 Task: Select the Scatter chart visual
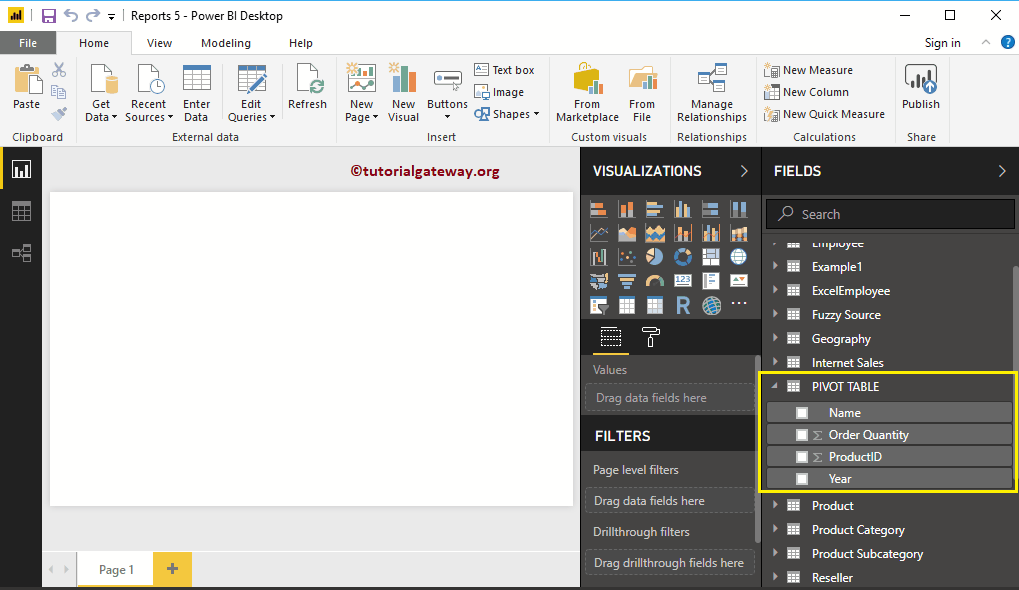click(626, 257)
